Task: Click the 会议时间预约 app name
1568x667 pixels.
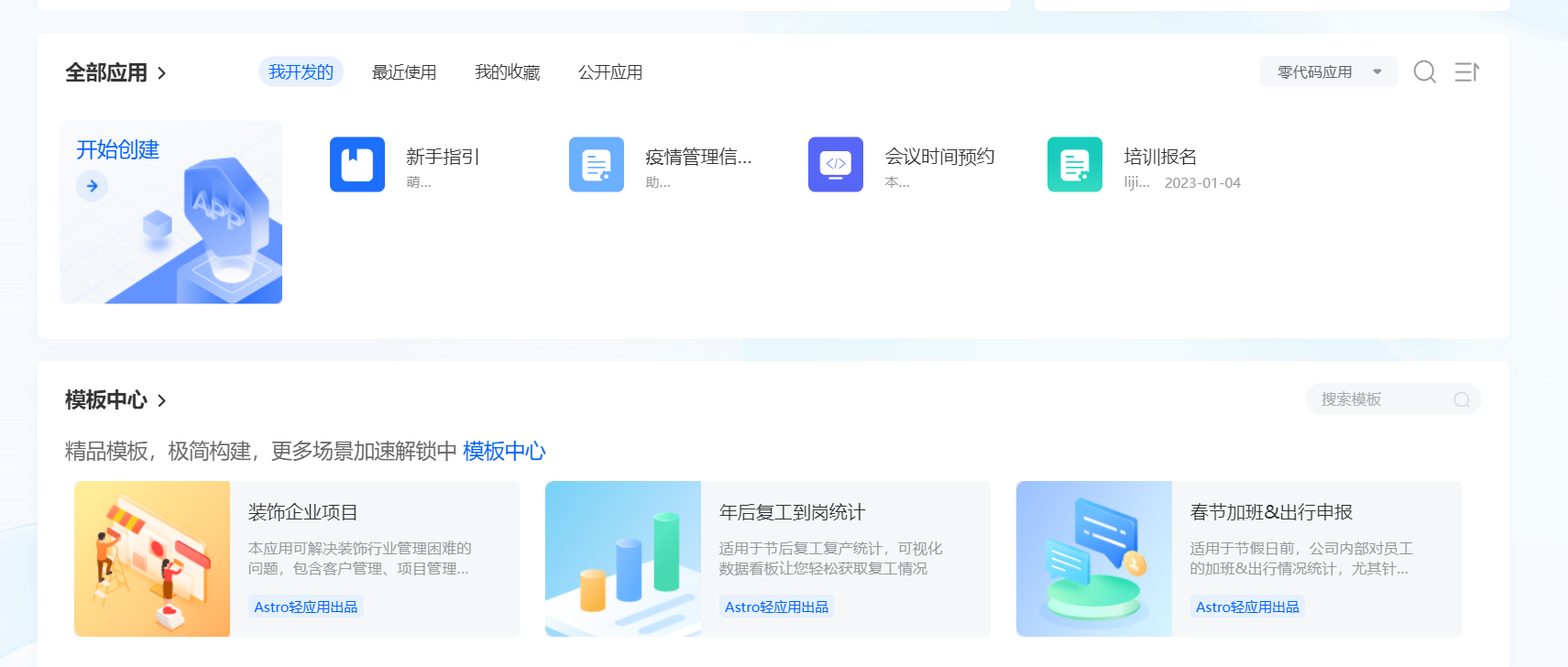Action: (939, 157)
